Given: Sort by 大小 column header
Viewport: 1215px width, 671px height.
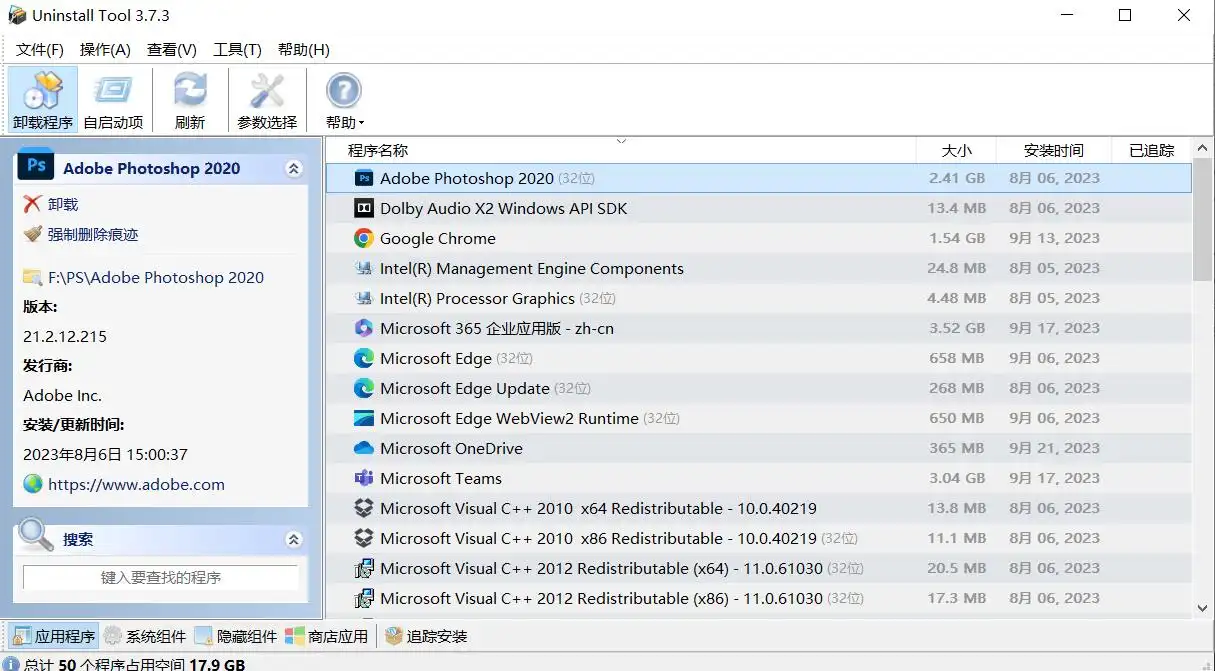Looking at the screenshot, I should tap(956, 150).
